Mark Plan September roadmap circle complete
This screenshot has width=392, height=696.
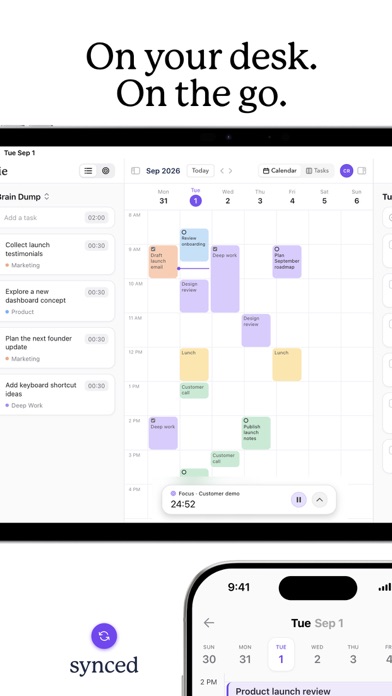point(277,249)
